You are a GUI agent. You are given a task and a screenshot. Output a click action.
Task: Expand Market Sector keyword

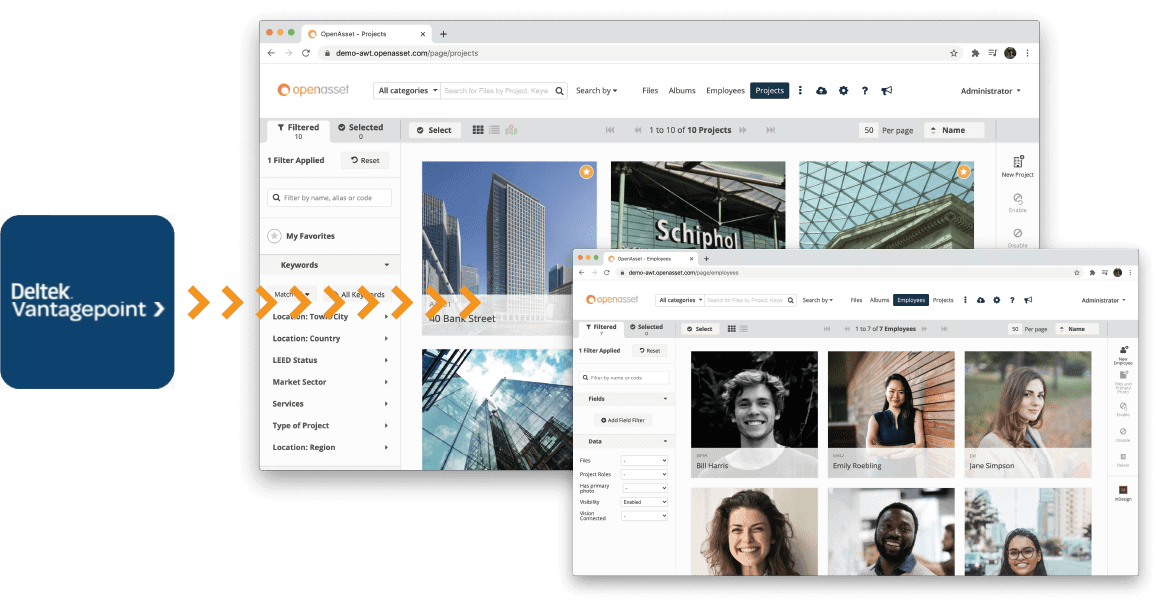330,382
